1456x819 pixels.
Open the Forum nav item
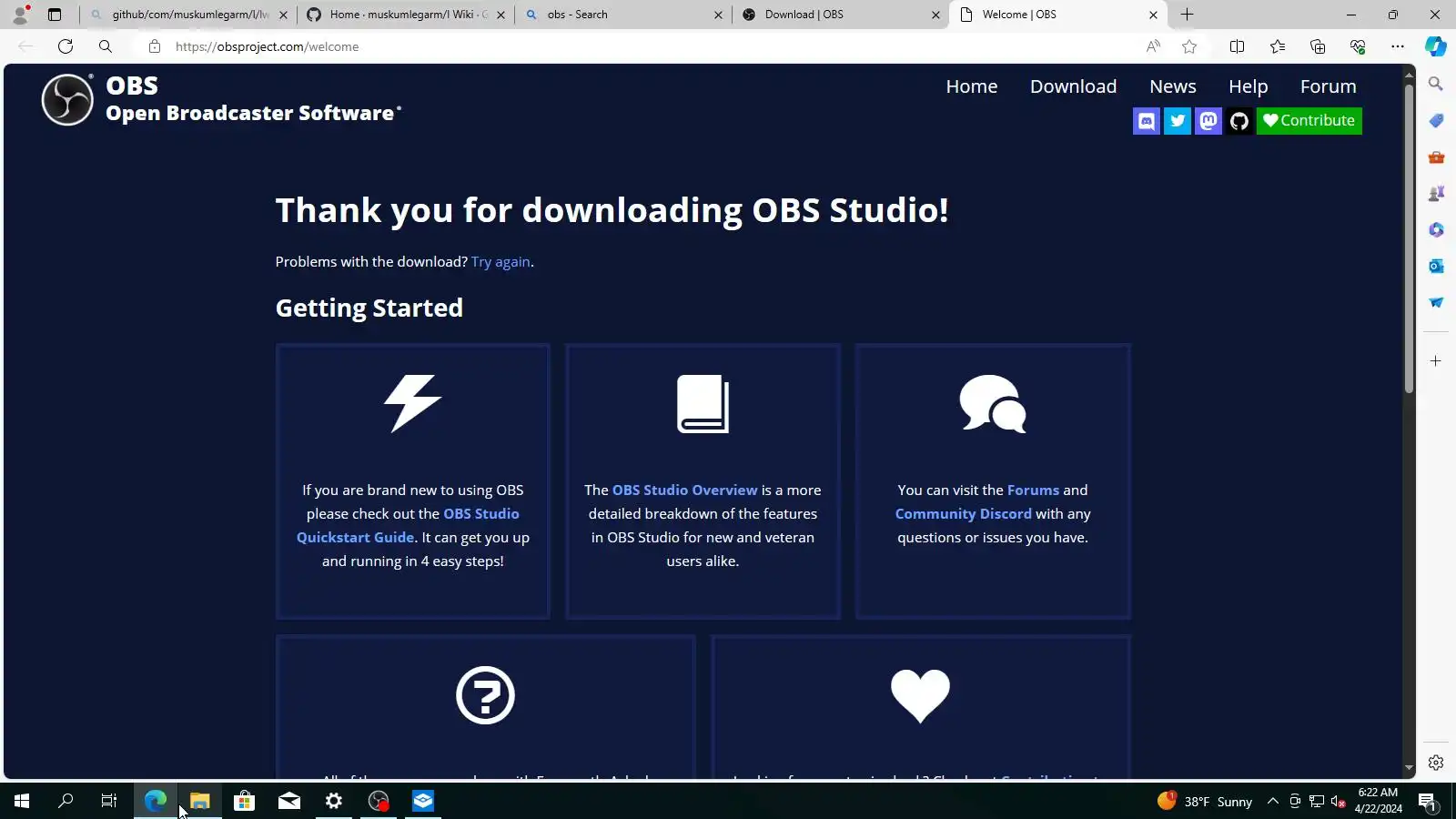[1328, 86]
